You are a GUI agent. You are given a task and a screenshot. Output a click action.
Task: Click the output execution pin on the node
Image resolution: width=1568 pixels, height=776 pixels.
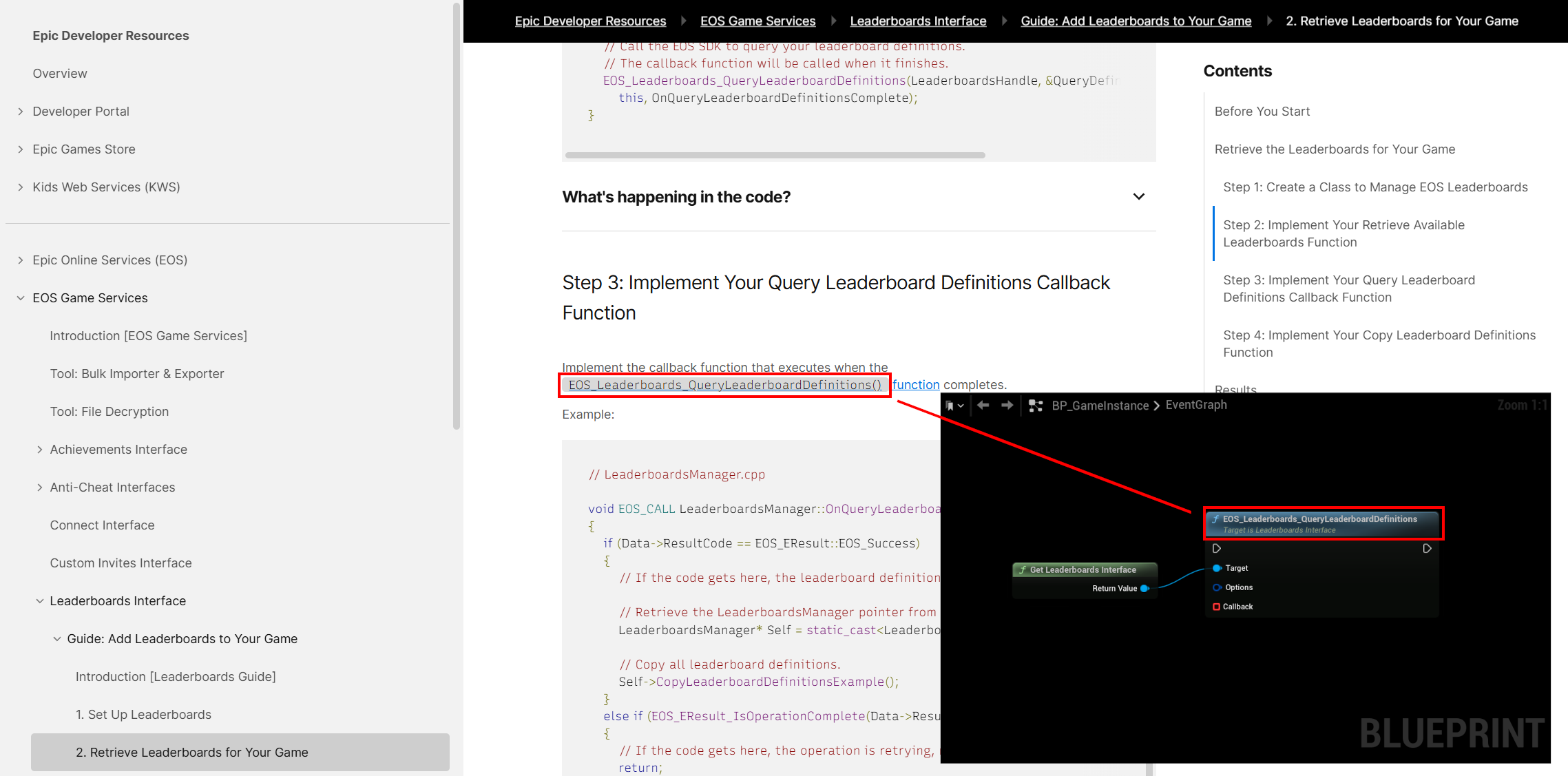(x=1427, y=549)
